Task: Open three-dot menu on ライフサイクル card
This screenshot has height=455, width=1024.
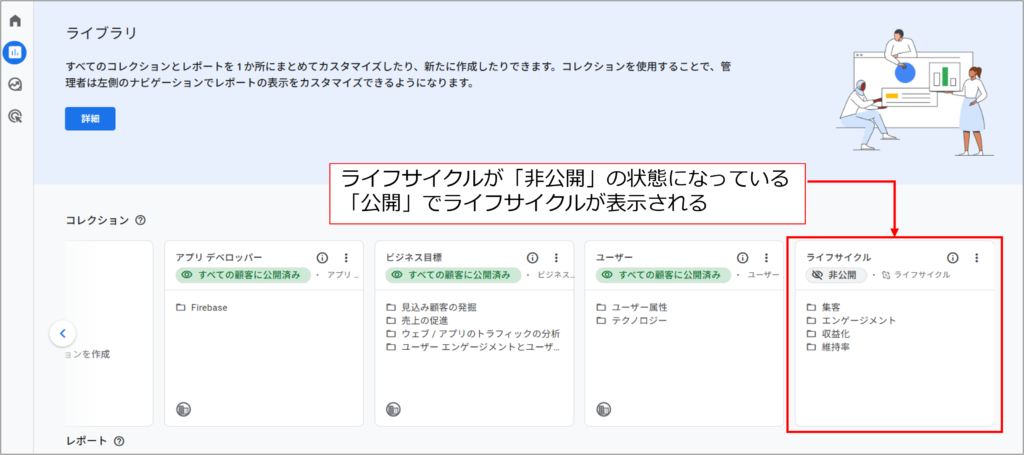Action: (976, 257)
